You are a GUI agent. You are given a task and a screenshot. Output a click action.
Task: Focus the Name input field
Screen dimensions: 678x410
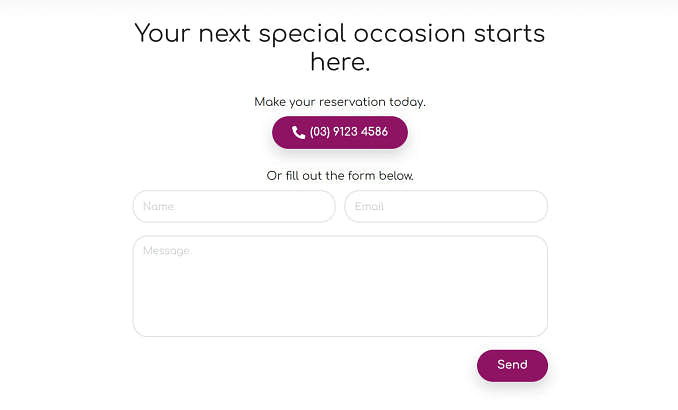pyautogui.click(x=234, y=207)
